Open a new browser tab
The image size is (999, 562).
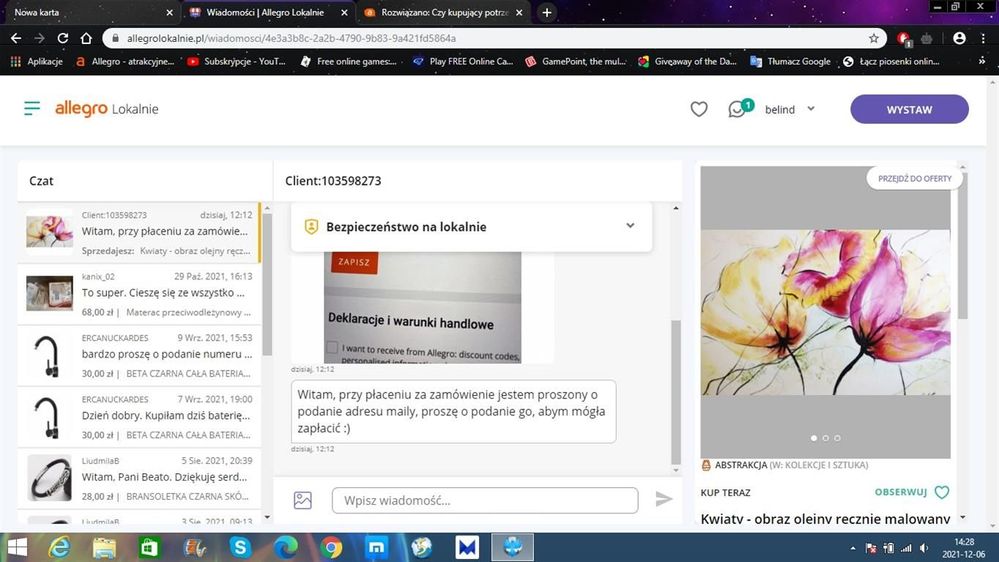(547, 13)
